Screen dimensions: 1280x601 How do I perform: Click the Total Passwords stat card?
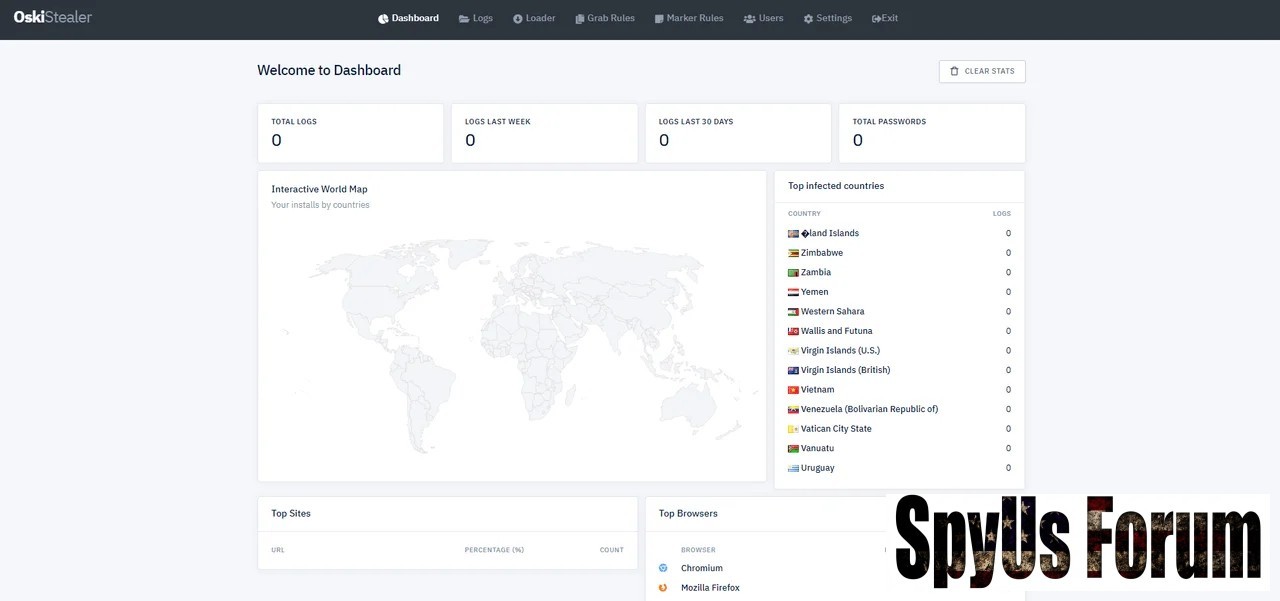(931, 133)
